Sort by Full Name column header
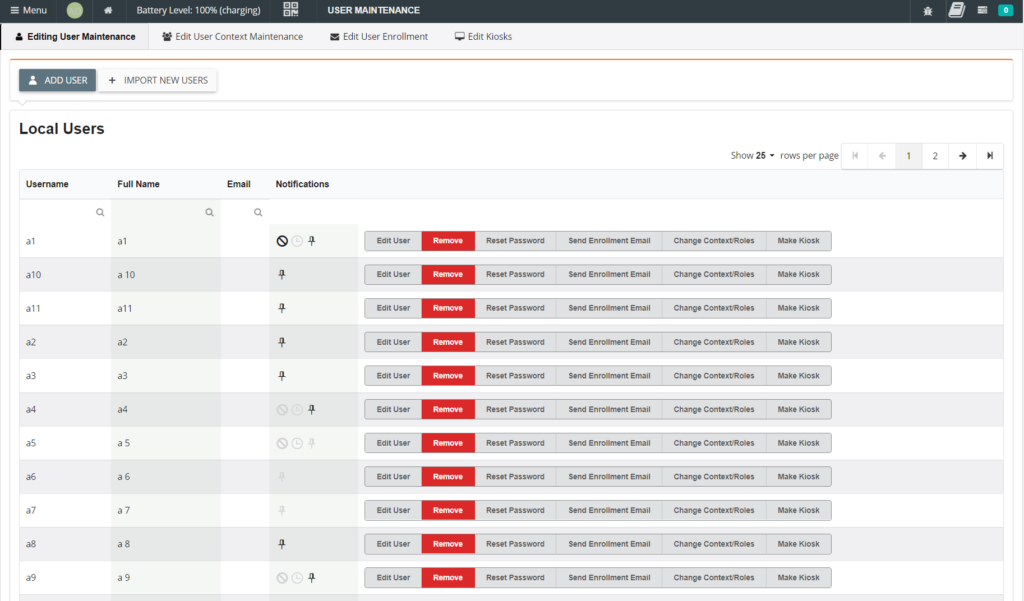 [138, 184]
